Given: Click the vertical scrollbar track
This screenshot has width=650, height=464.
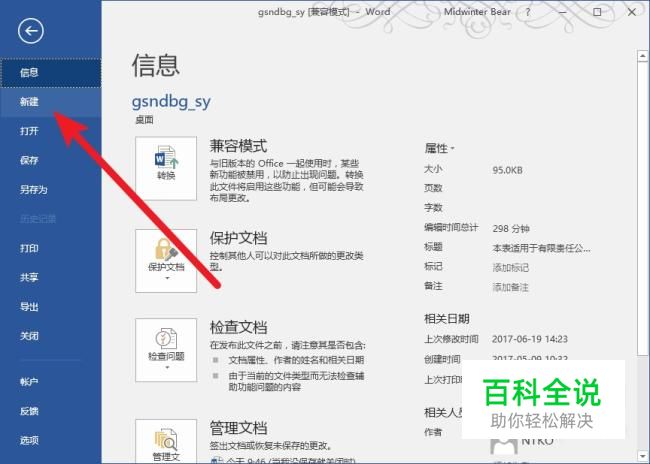Looking at the screenshot, I should 643,402.
